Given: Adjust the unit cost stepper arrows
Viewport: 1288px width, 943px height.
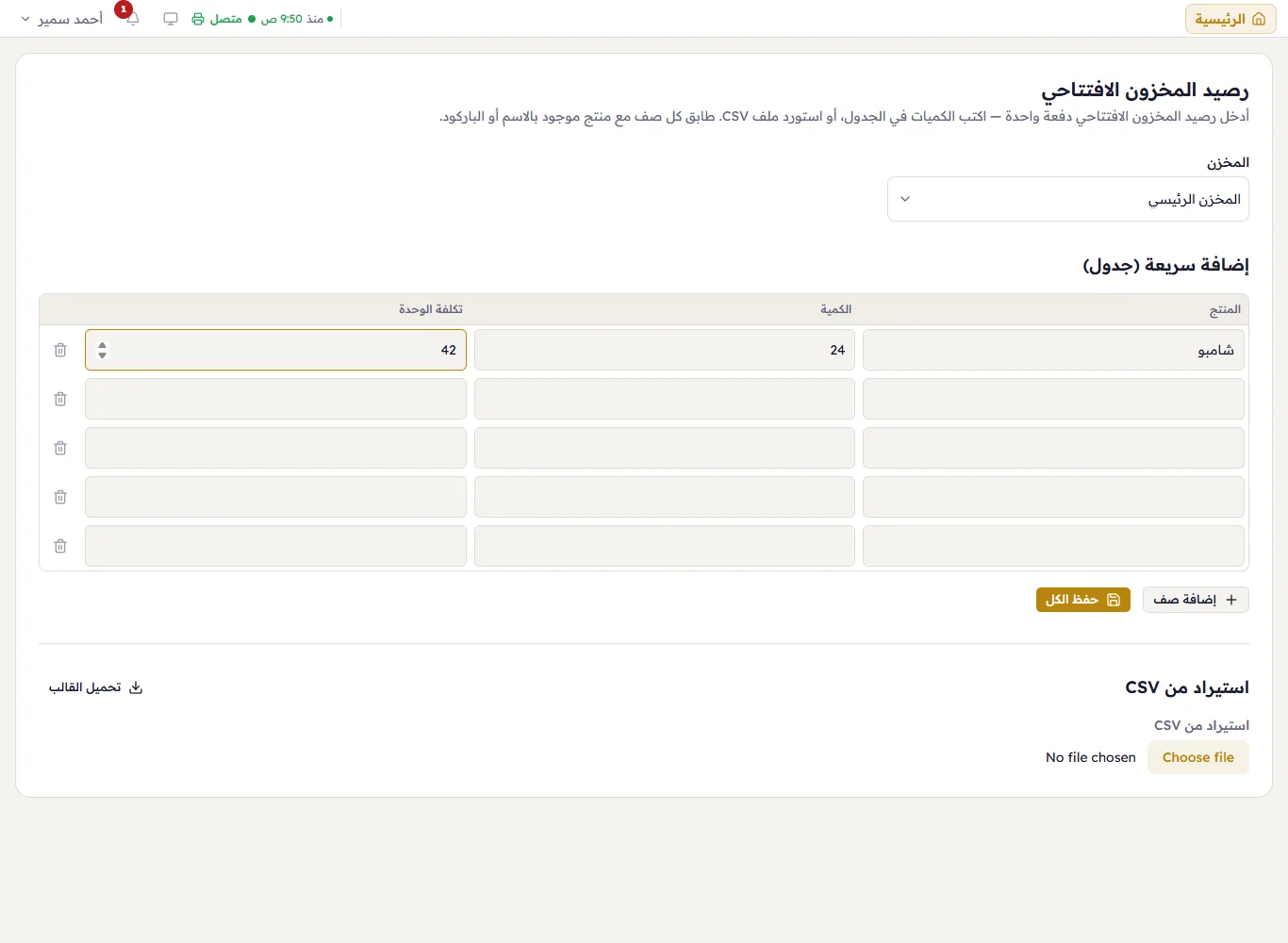Looking at the screenshot, I should [103, 350].
